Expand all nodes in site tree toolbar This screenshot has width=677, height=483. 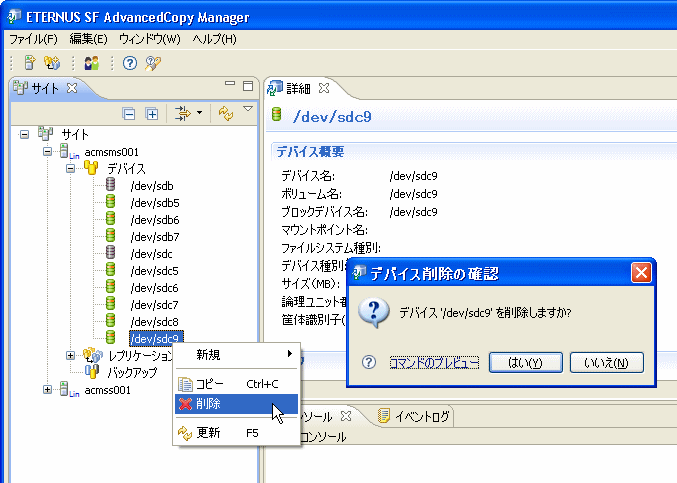tap(152, 114)
